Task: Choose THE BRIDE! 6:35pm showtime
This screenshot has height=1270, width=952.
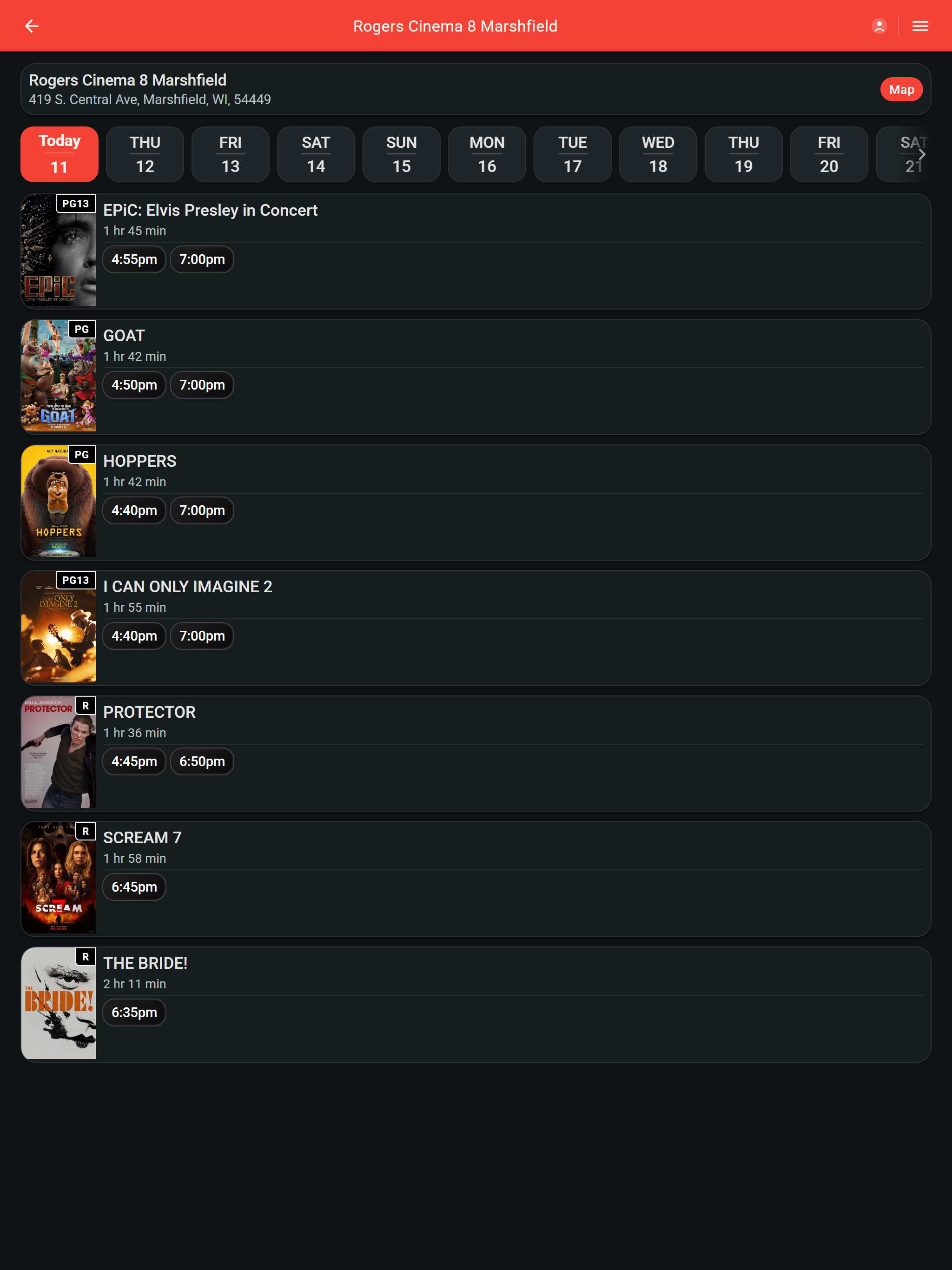Action: [x=134, y=1013]
